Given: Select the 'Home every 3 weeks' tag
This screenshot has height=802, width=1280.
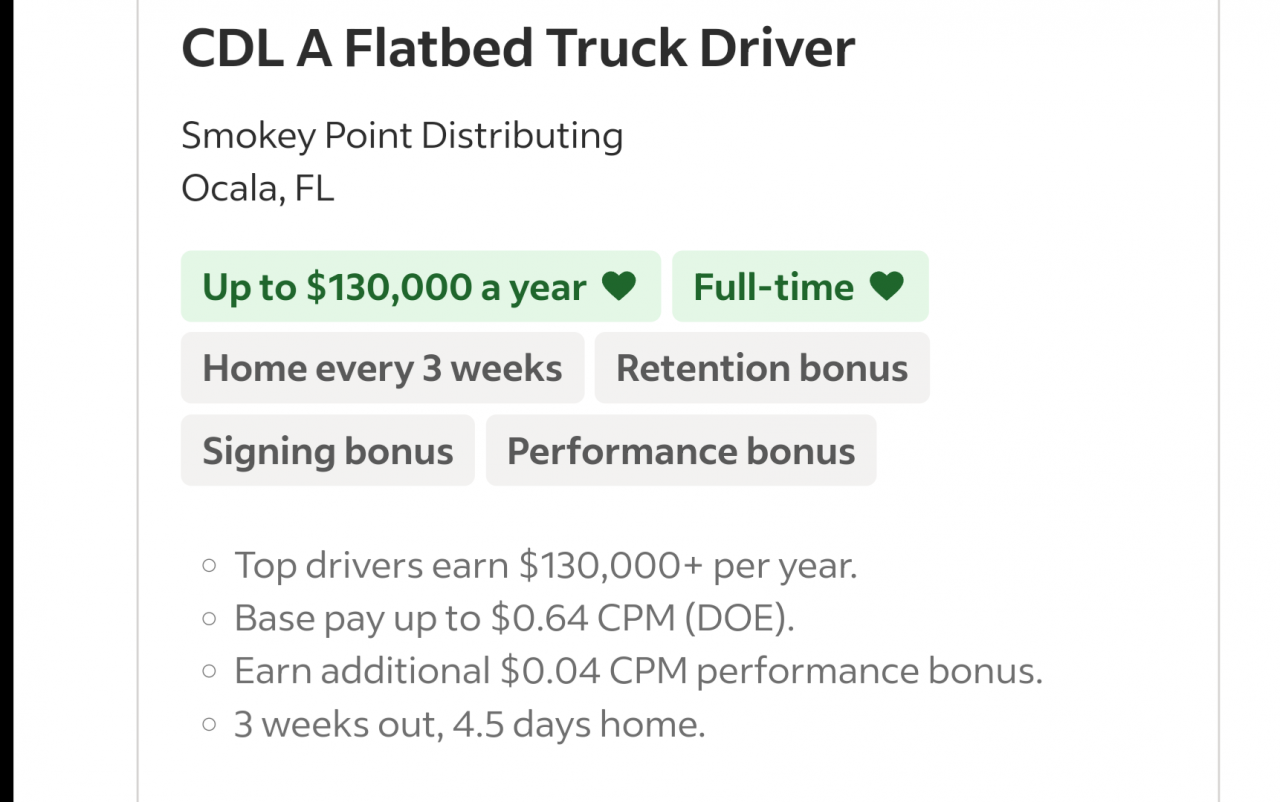Looking at the screenshot, I should [382, 368].
